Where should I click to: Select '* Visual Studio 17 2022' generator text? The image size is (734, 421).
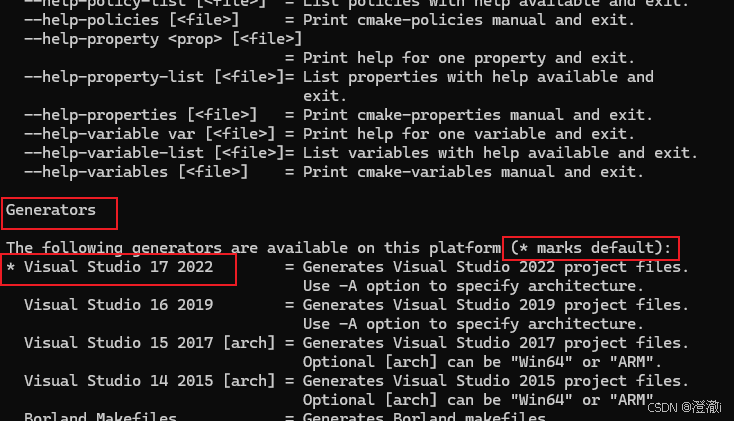pos(110,267)
